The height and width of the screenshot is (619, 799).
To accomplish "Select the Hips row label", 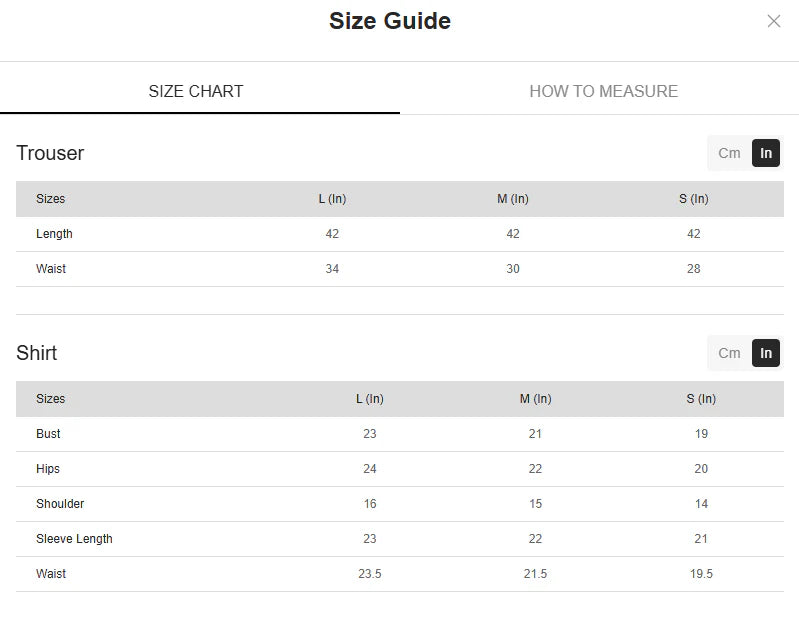I will pos(48,469).
